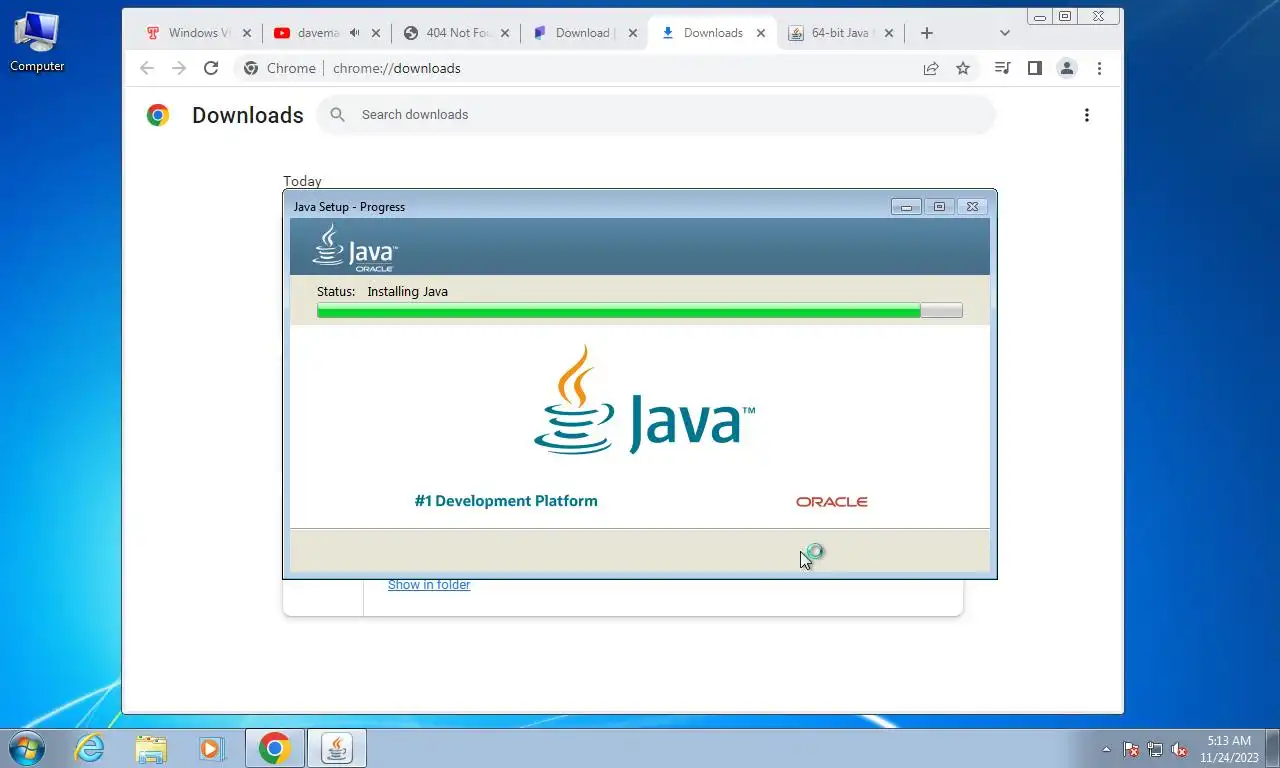The height and width of the screenshot is (768, 1280).
Task: Close the 64-bit Java tab
Action: [x=889, y=33]
